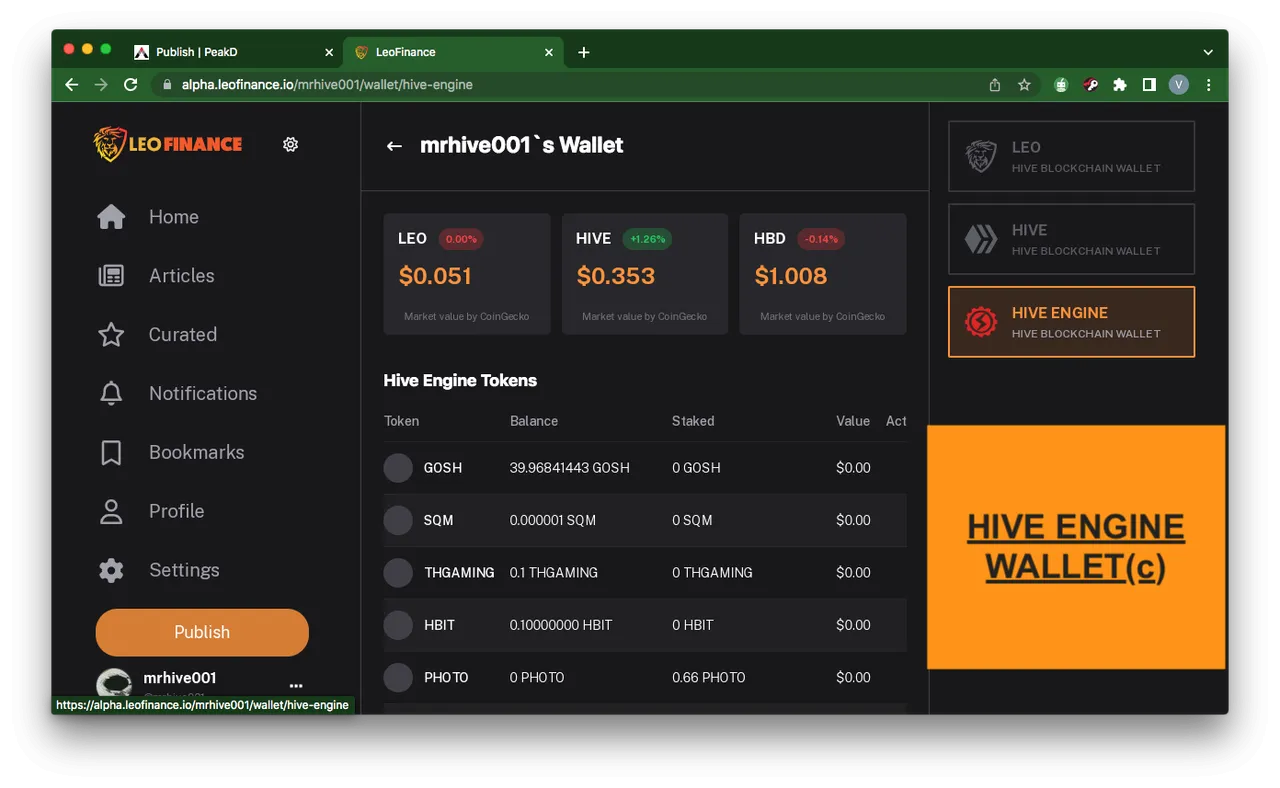Expand the tab search chevron

pos(1208,52)
